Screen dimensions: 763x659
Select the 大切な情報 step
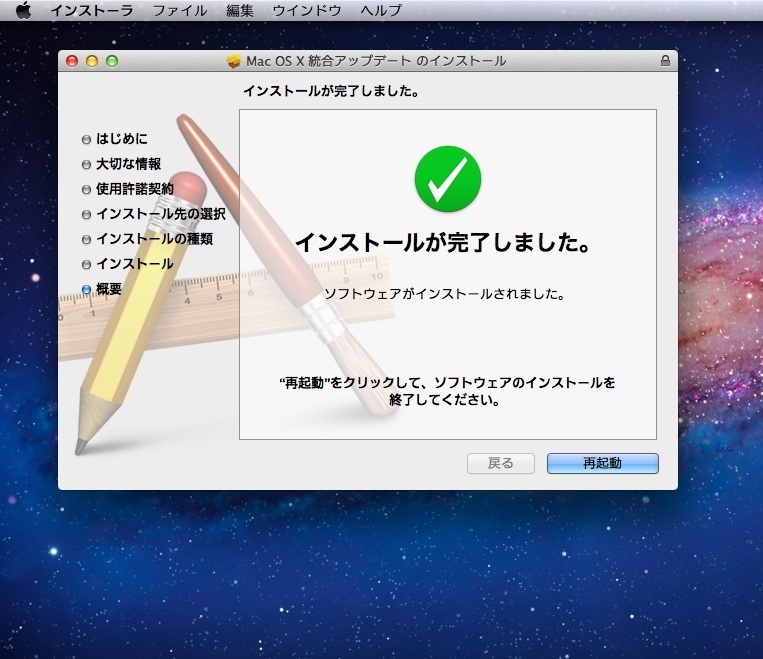point(128,164)
